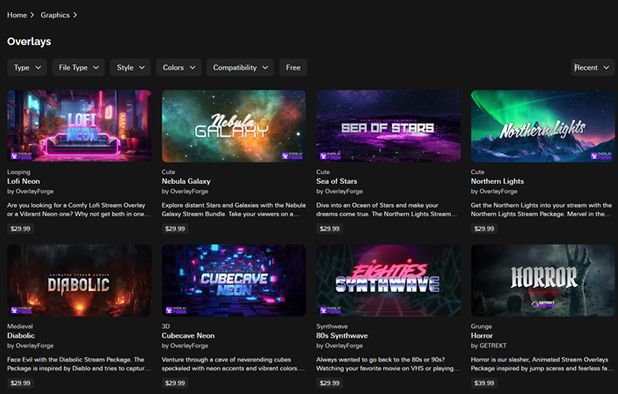Visit OverlayForge author link under 80s Synthwave
This screenshot has height=394, width=618.
[344, 346]
